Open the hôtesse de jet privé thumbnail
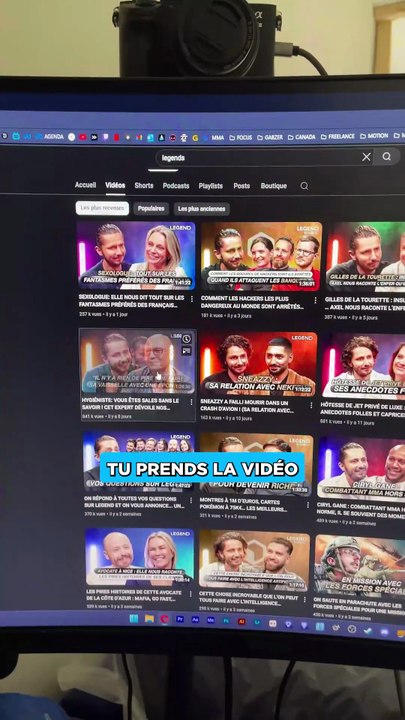 pyautogui.click(x=364, y=366)
